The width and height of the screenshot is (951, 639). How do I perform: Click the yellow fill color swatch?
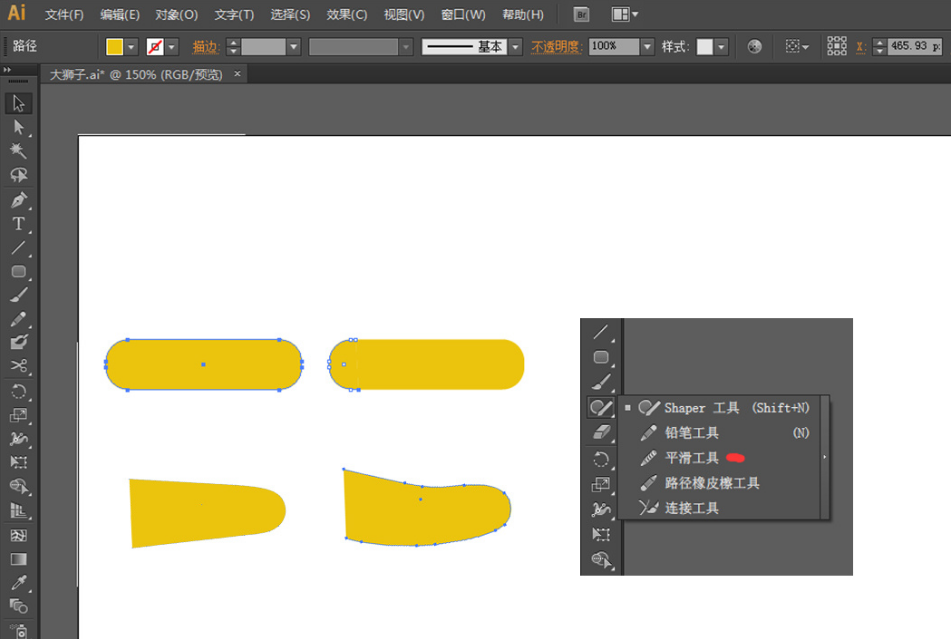click(x=115, y=47)
